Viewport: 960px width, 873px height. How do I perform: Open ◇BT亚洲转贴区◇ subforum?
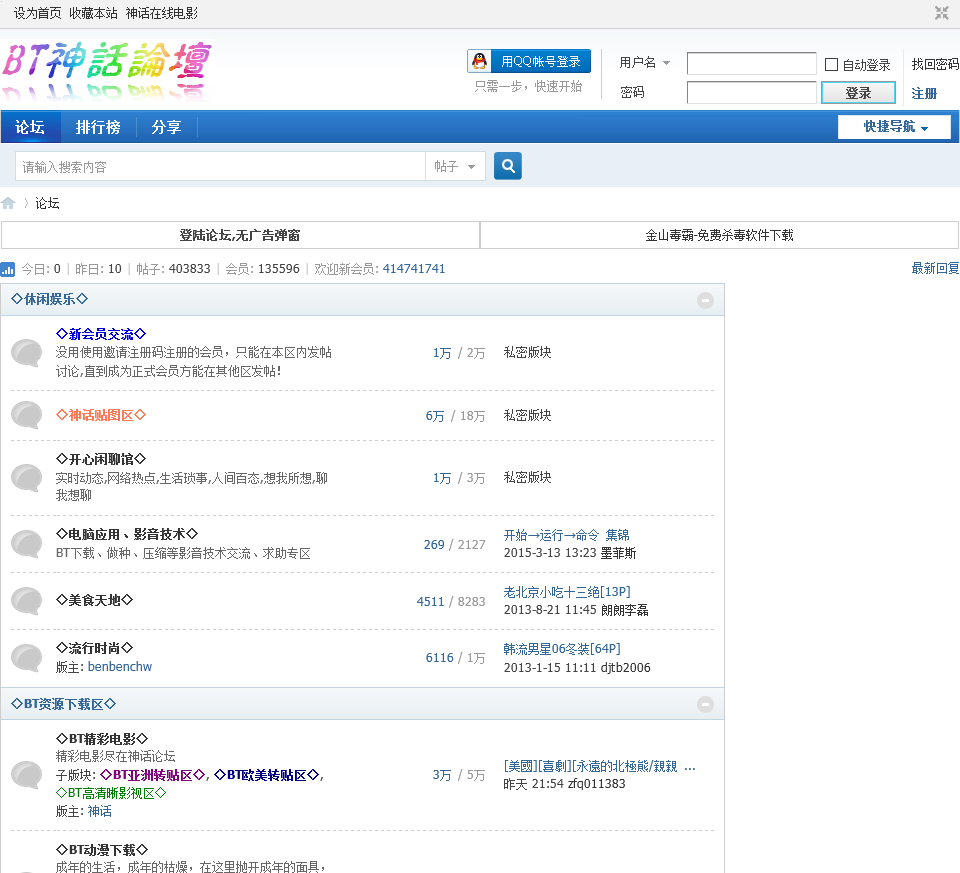coord(152,775)
